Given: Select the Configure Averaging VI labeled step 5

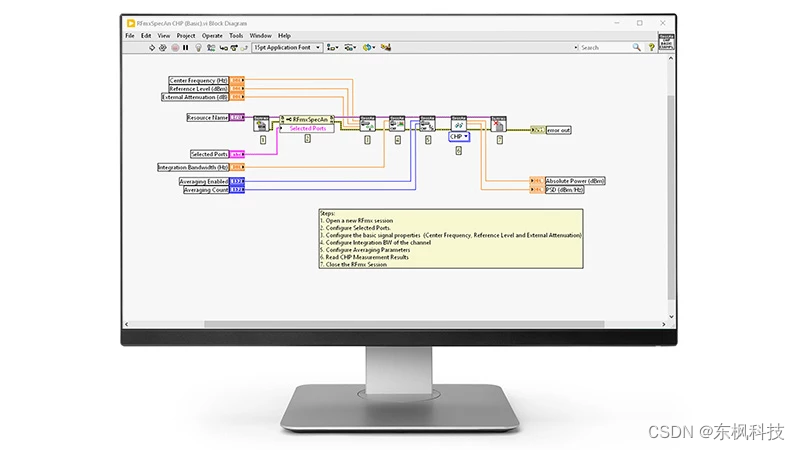Looking at the screenshot, I should coord(428,124).
